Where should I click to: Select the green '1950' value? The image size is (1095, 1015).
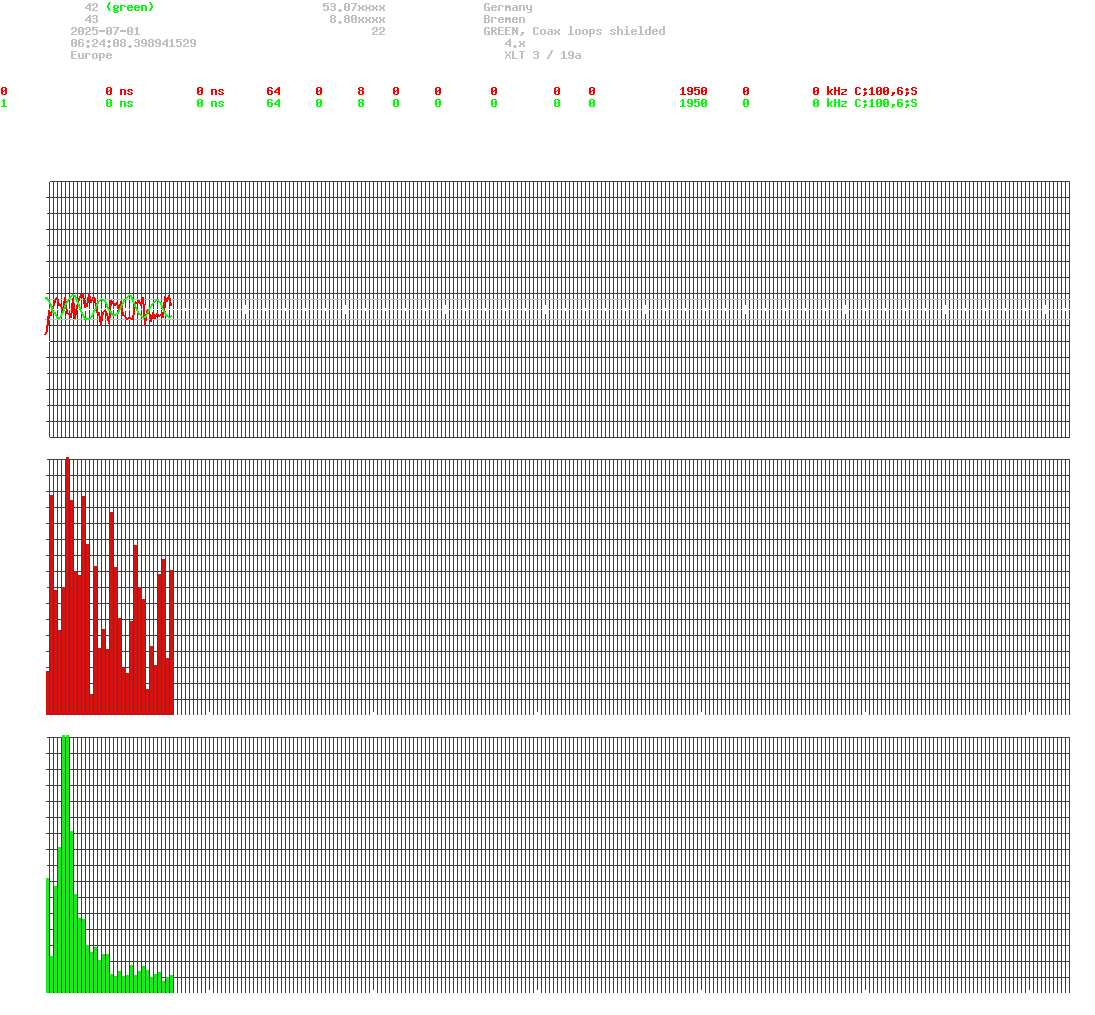[x=693, y=103]
